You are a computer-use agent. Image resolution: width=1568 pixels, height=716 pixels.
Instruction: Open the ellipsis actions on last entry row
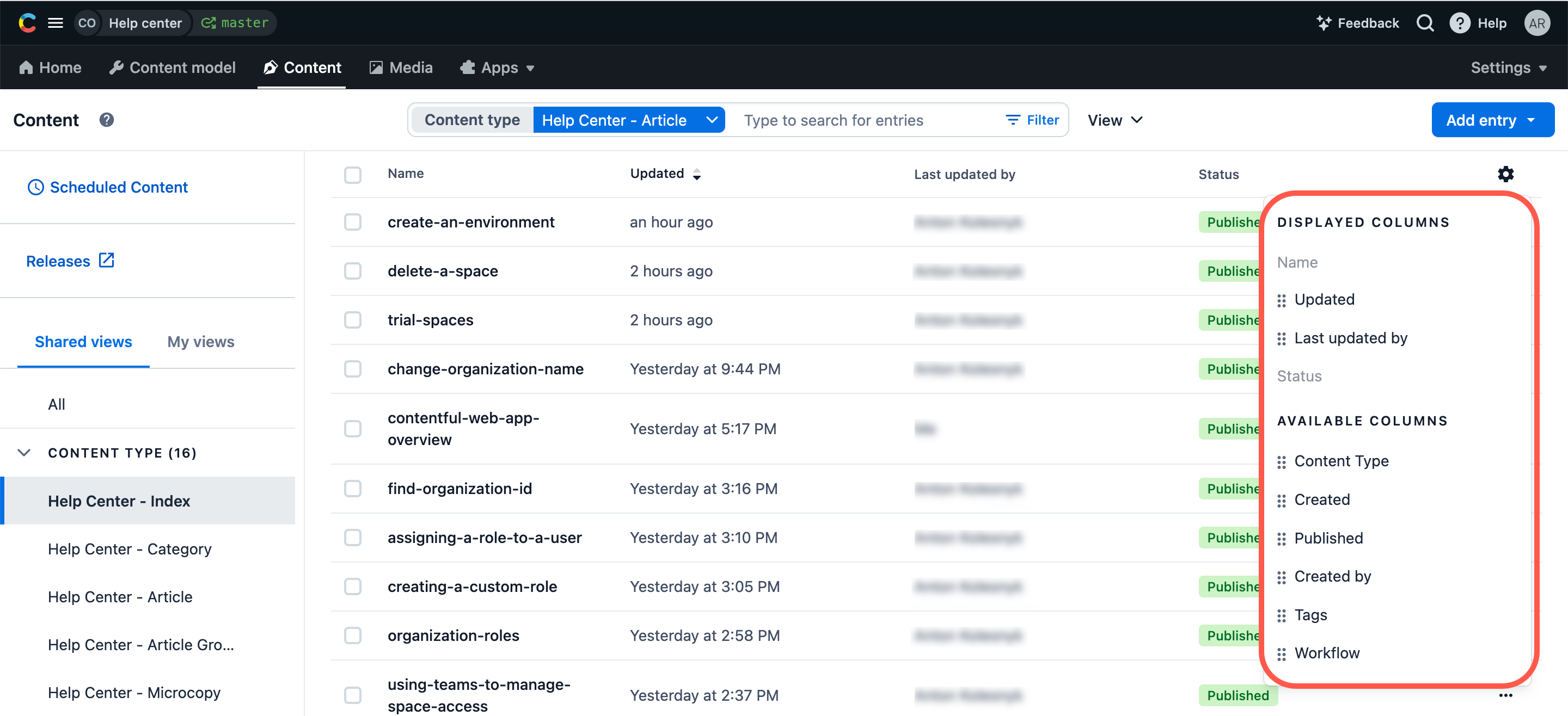(x=1505, y=695)
